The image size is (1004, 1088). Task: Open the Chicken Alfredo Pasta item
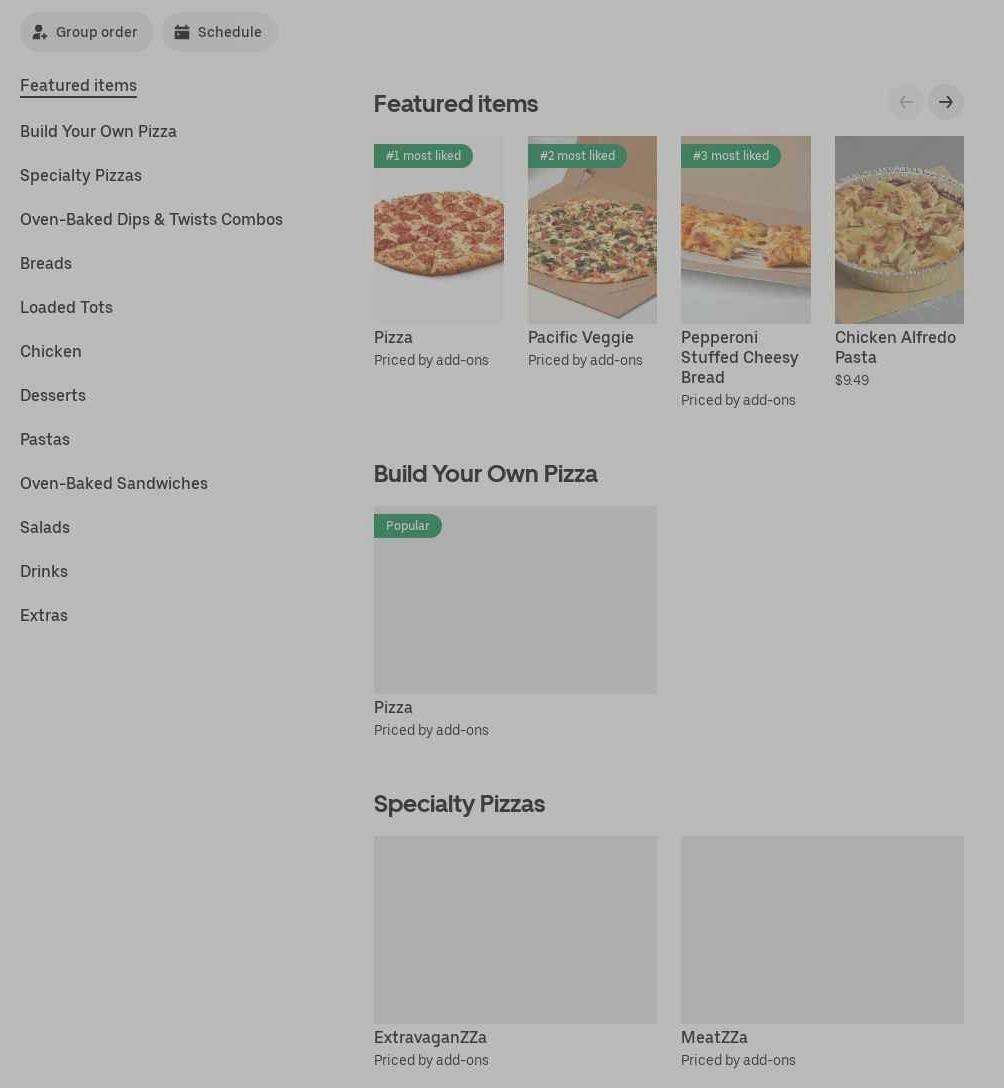[x=899, y=230]
